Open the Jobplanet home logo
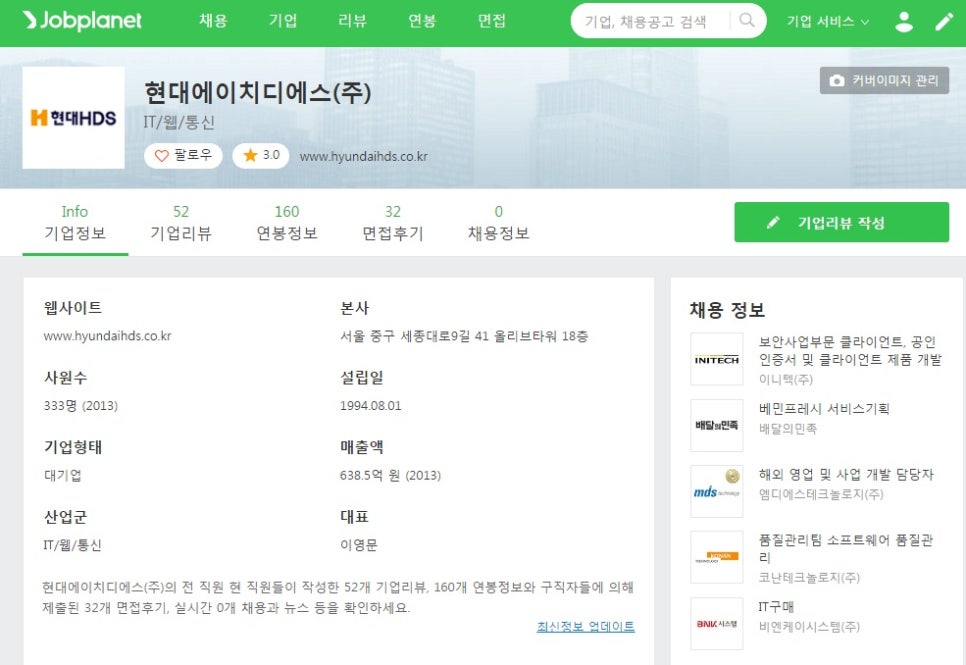Image resolution: width=966 pixels, height=665 pixels. tap(82, 20)
